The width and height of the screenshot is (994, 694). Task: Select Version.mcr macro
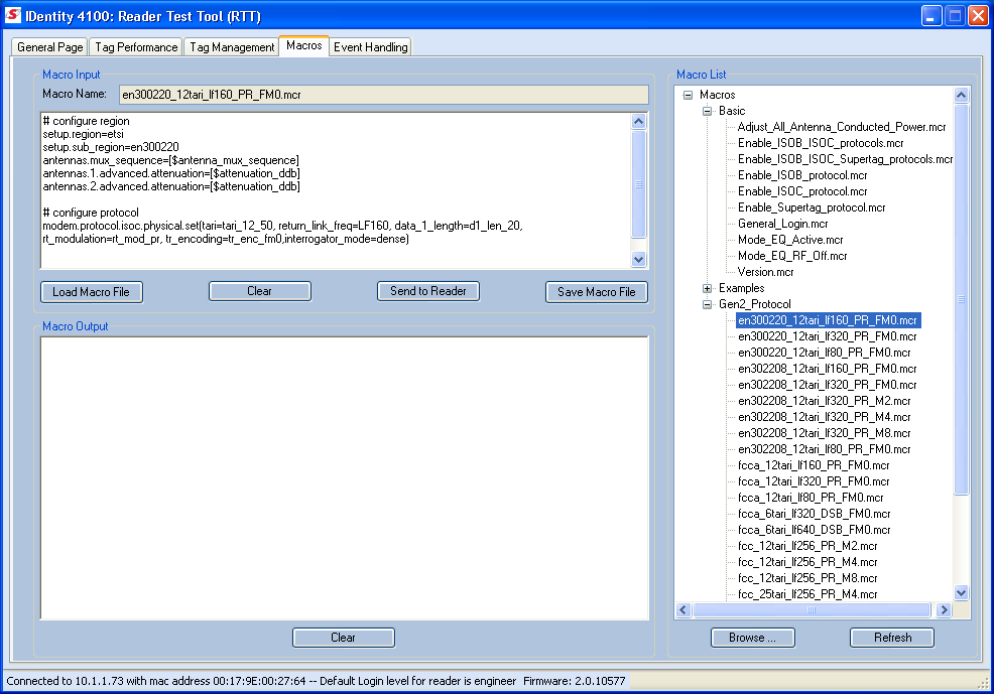click(x=765, y=272)
